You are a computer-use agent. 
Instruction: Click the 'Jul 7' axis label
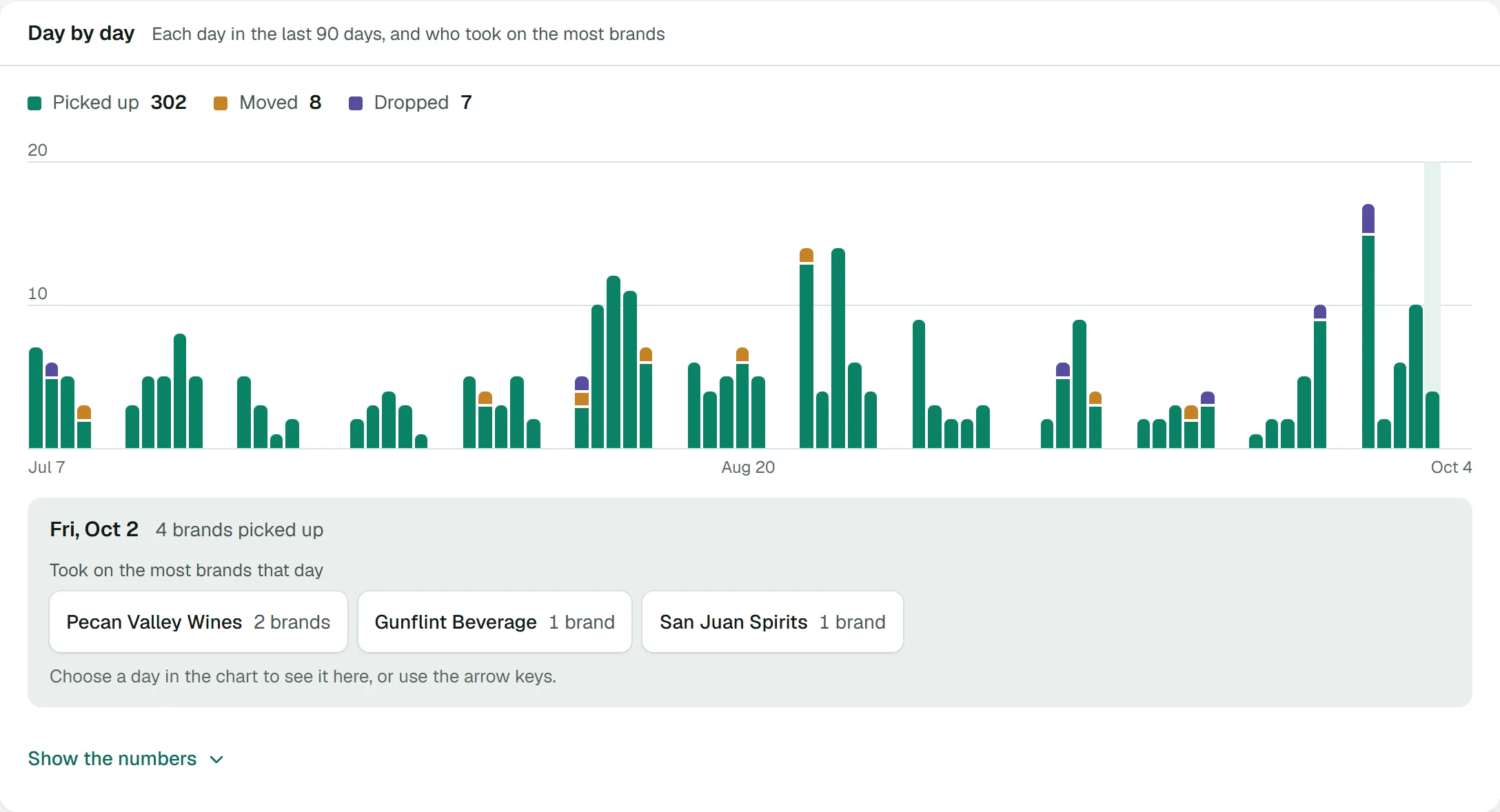tap(46, 467)
